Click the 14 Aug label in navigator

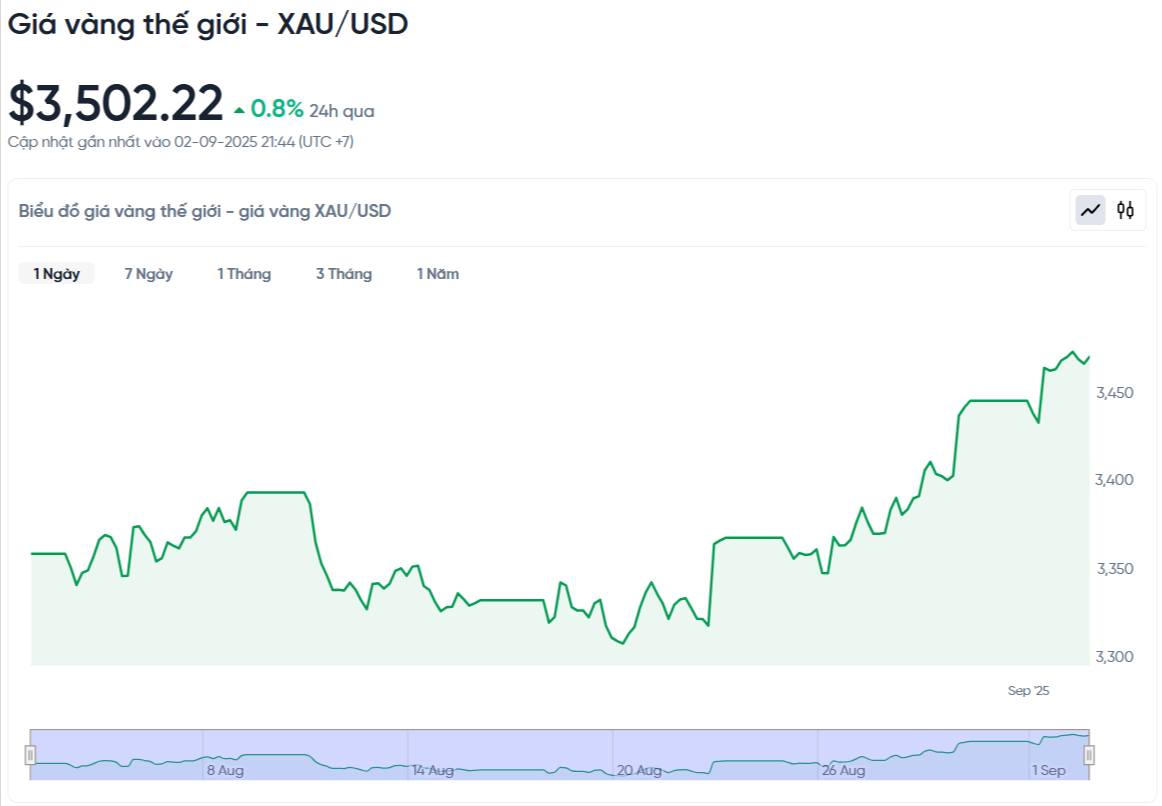coord(433,770)
